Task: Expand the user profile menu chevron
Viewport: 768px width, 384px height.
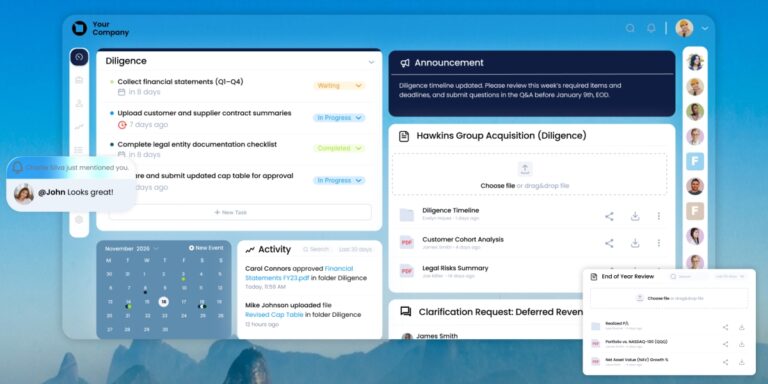Action: pos(705,28)
